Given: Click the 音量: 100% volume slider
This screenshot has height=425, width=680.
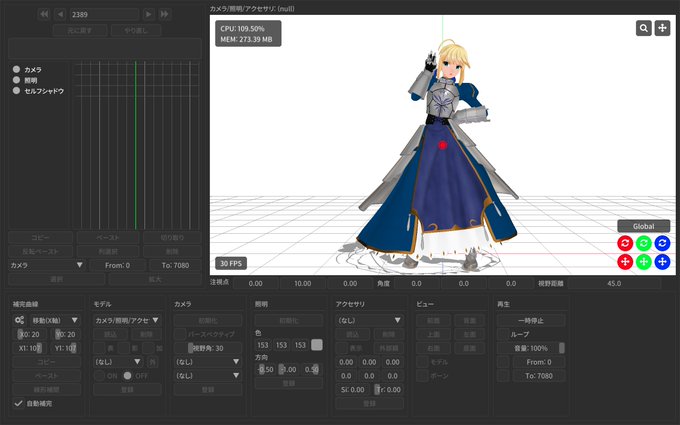Looking at the screenshot, I should tap(531, 348).
